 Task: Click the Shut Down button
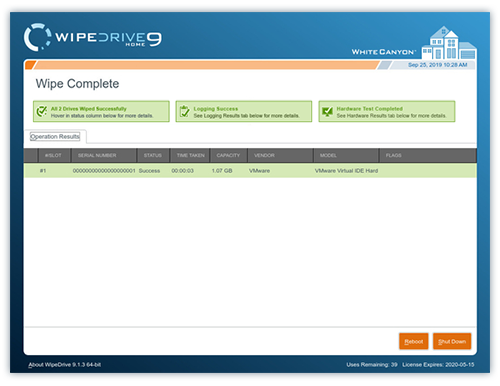point(452,341)
